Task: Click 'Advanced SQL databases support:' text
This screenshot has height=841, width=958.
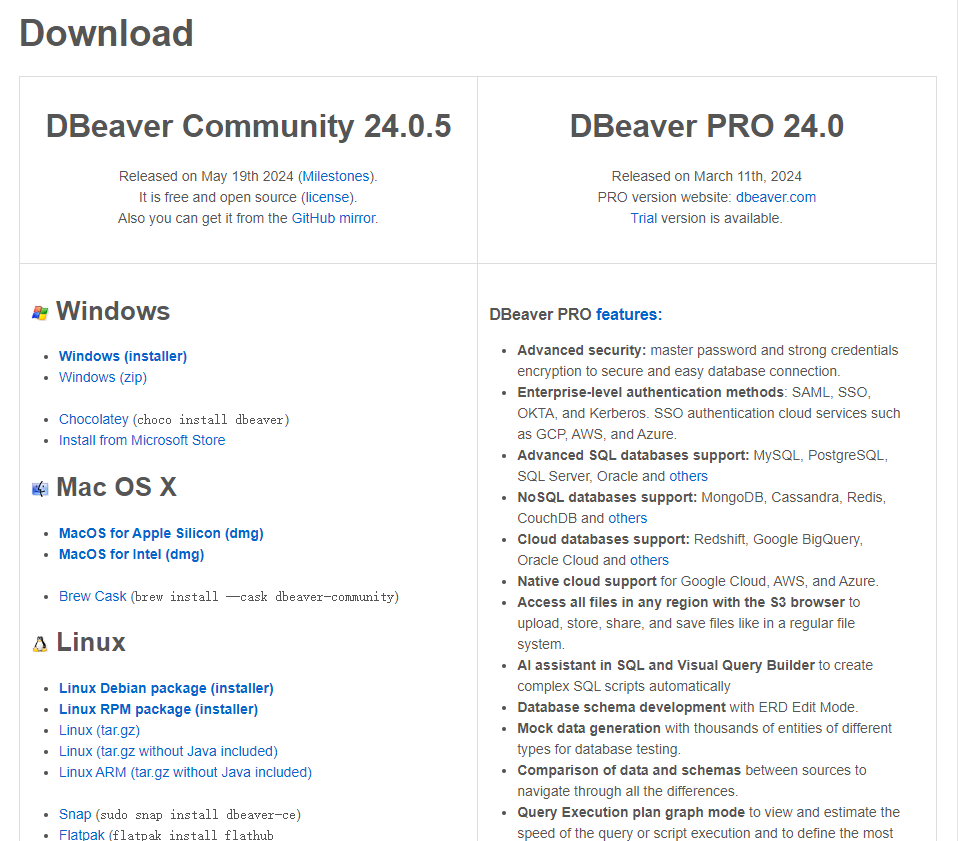Action: coord(633,456)
